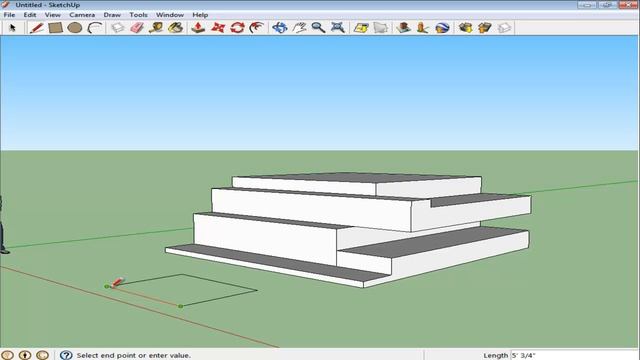
Task: Select the Orbit tool
Action: (280, 28)
